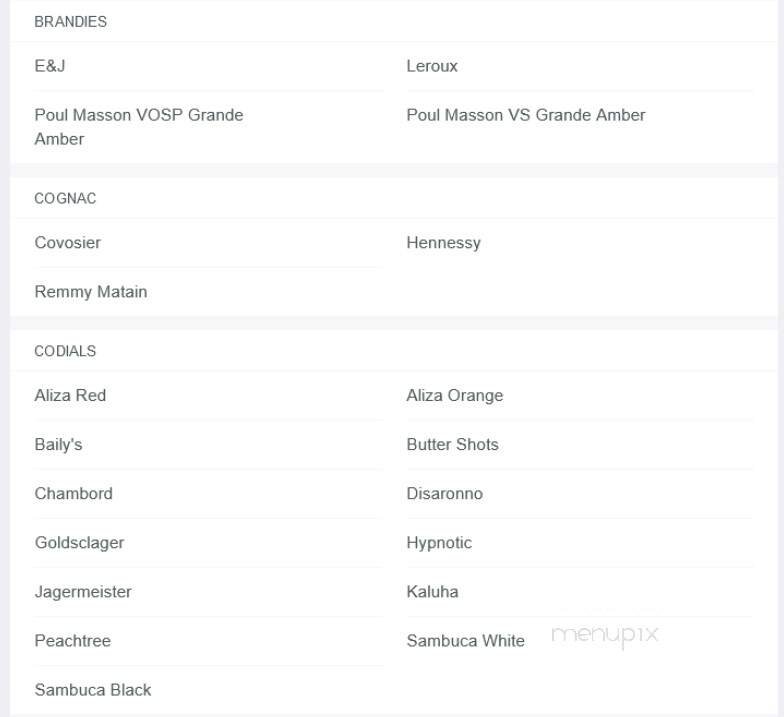
Task: Select the Jagermeister item
Action: click(x=83, y=592)
